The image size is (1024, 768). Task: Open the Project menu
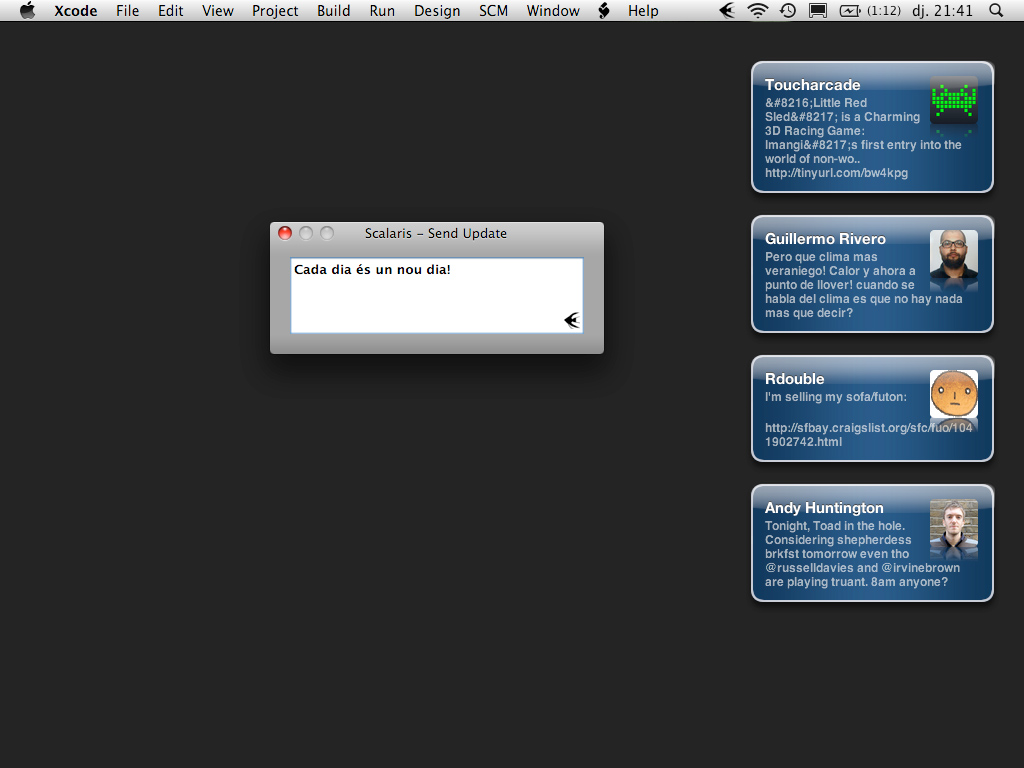275,11
